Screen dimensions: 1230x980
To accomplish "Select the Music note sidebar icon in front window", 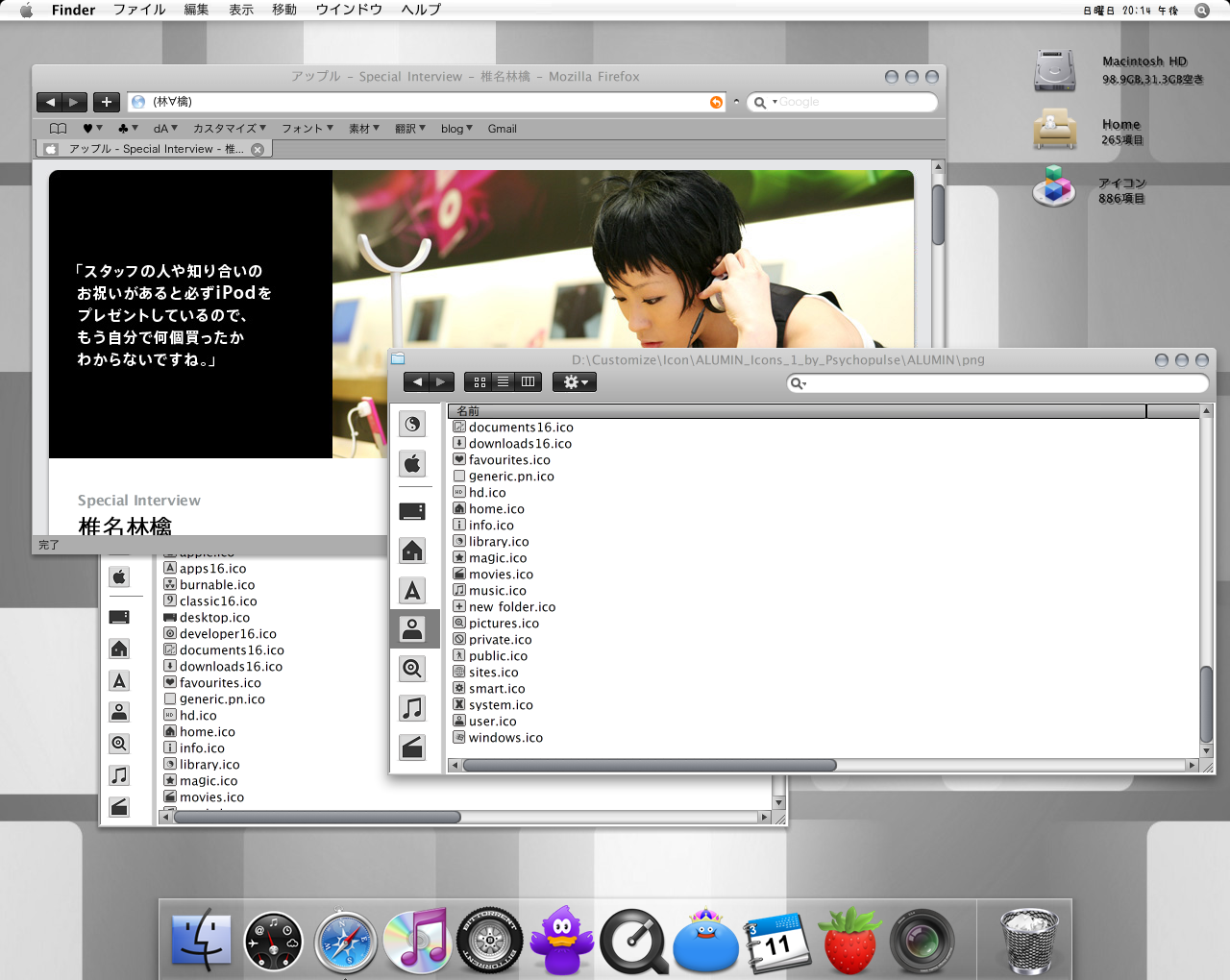I will 412,708.
